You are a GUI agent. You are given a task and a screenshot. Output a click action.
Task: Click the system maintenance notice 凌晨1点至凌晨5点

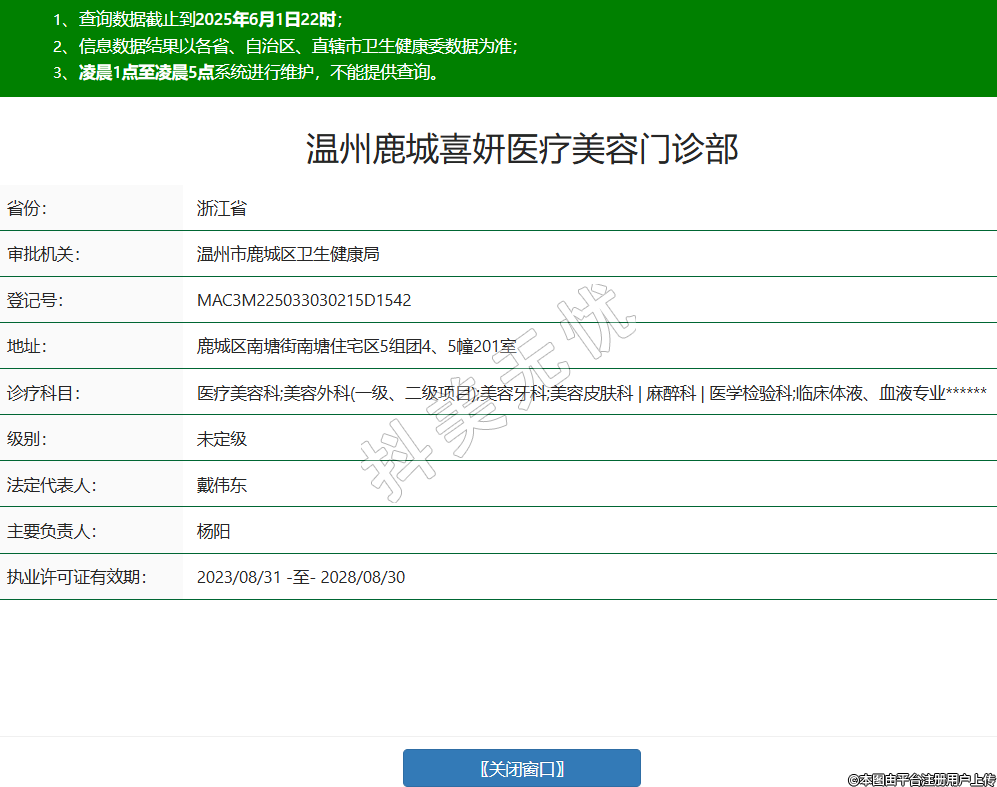coord(146,72)
